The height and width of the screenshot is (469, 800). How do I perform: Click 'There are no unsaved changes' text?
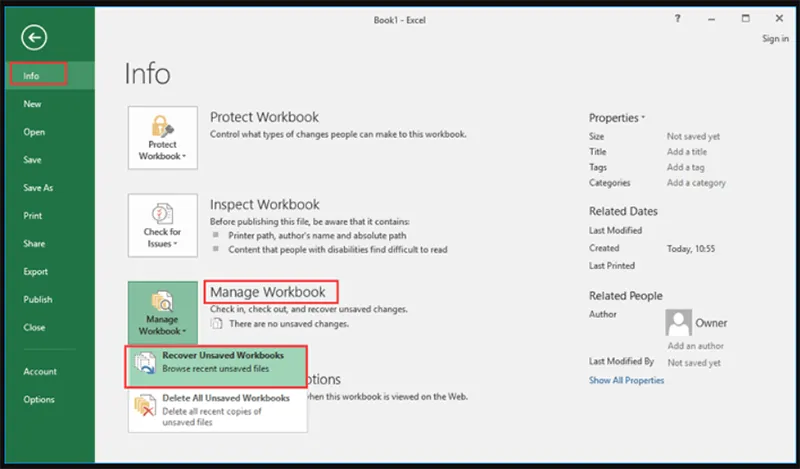pos(289,324)
